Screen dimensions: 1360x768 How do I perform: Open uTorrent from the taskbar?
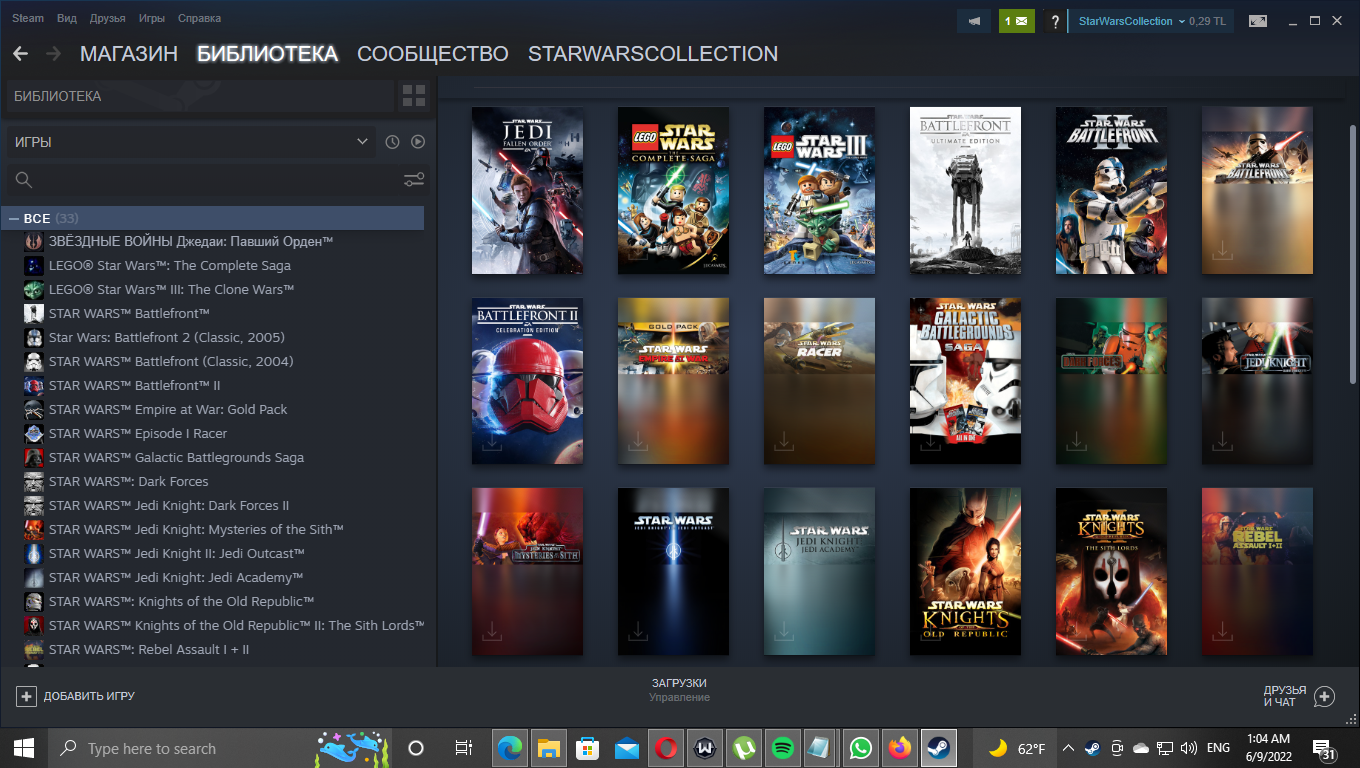tap(744, 748)
